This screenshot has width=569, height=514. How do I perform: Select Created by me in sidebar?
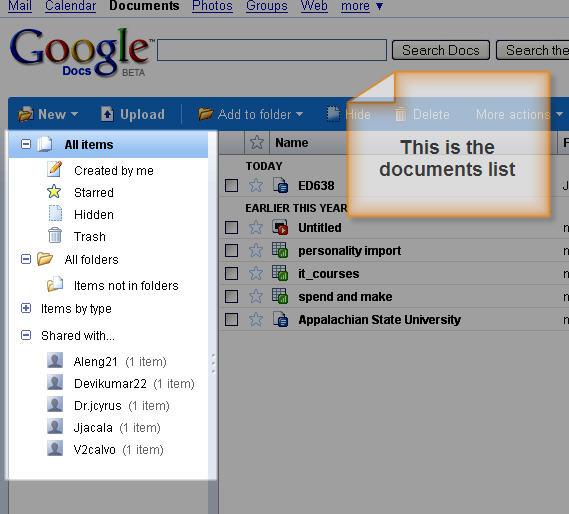pyautogui.click(x=114, y=171)
